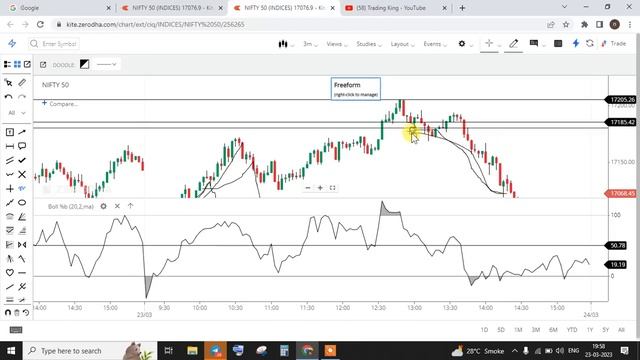Select the 1M range button
Screen dimensions: 640x360
(x=518, y=330)
